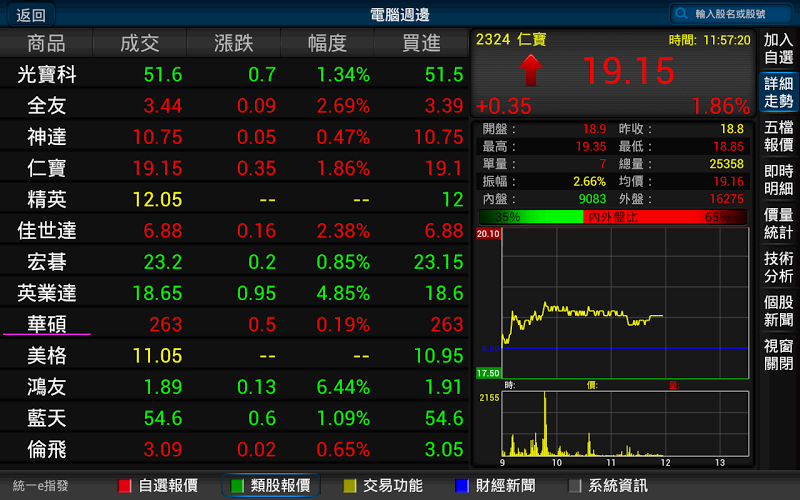Screen dimensions: 800x500
Task: Select the 佳世達 stock row
Action: point(234,231)
